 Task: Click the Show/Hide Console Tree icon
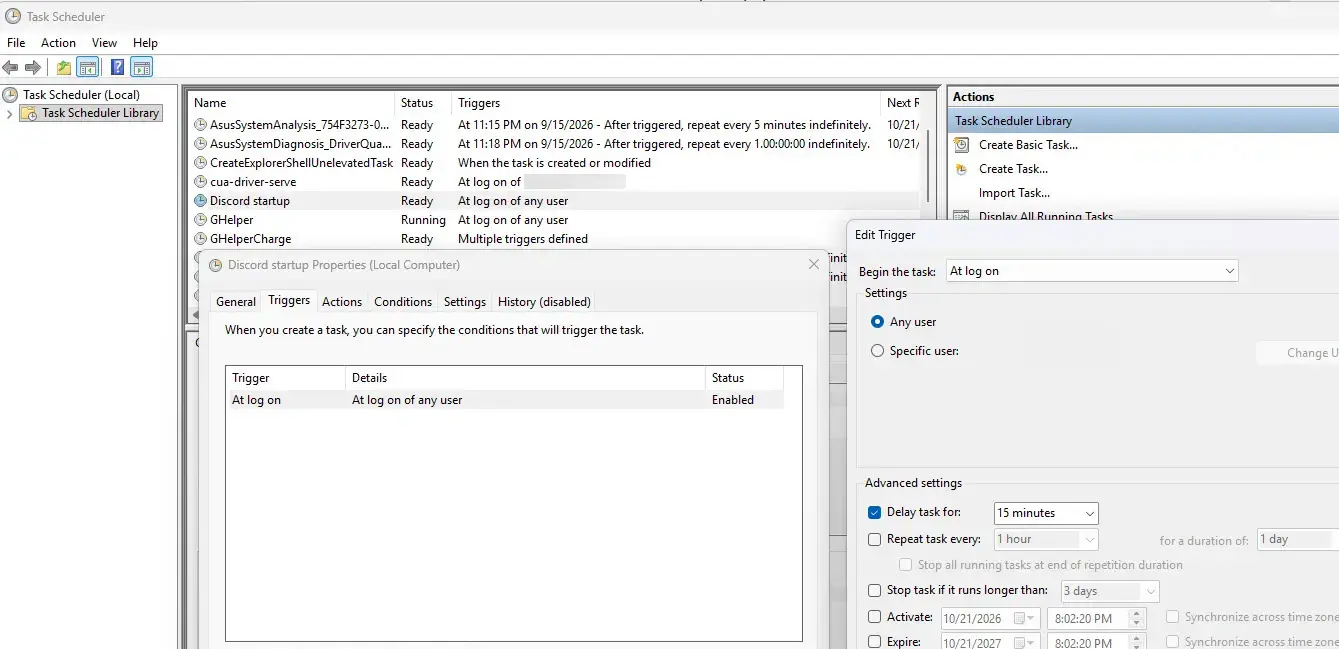88,68
